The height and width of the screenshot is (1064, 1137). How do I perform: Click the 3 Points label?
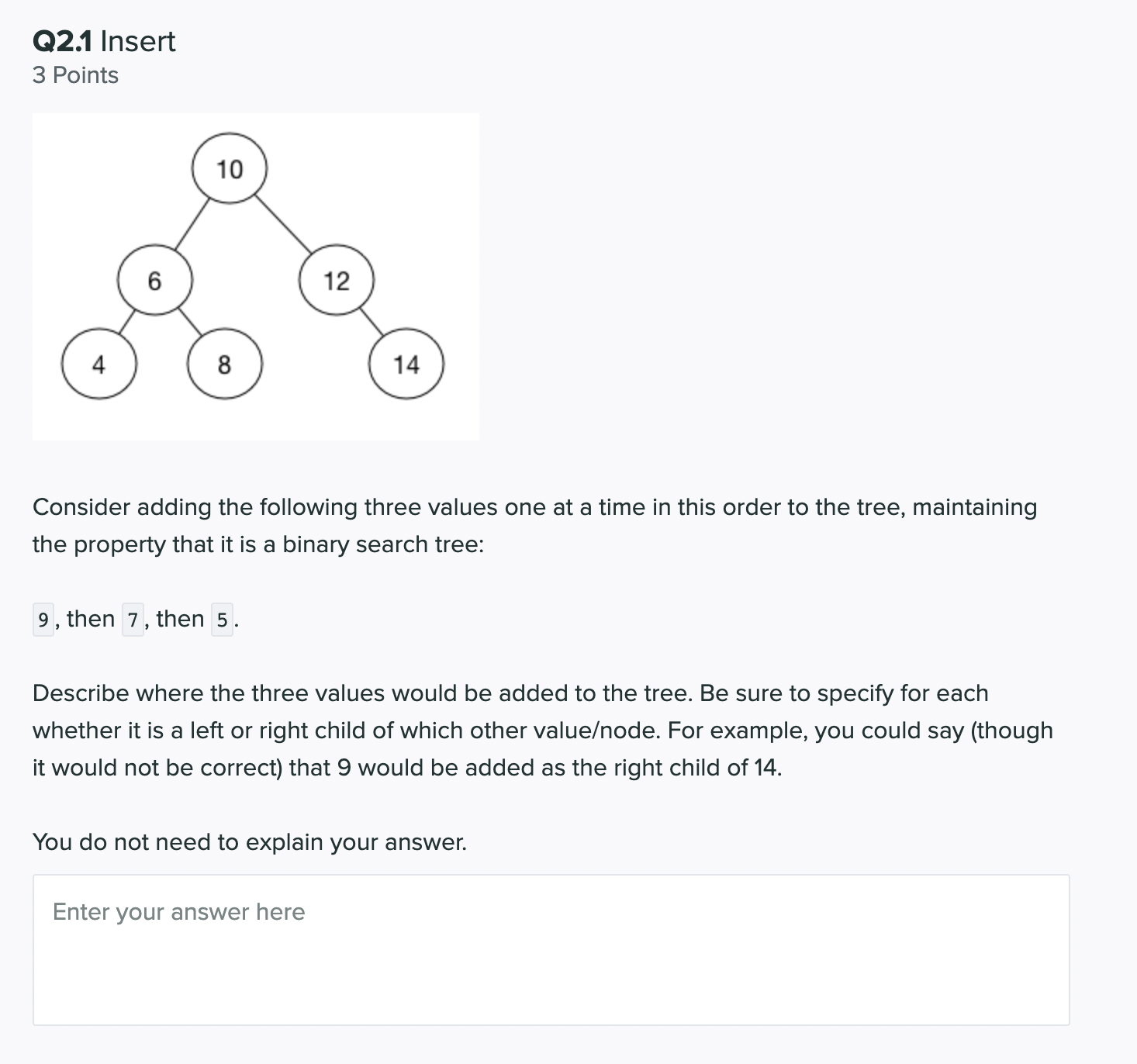click(x=74, y=75)
